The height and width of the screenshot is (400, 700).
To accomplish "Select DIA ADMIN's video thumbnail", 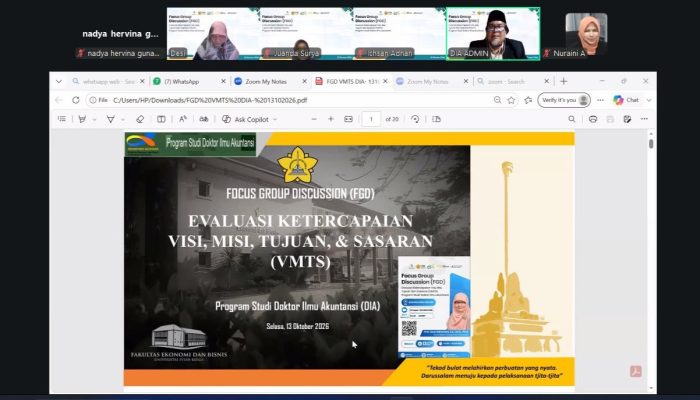I will point(493,33).
